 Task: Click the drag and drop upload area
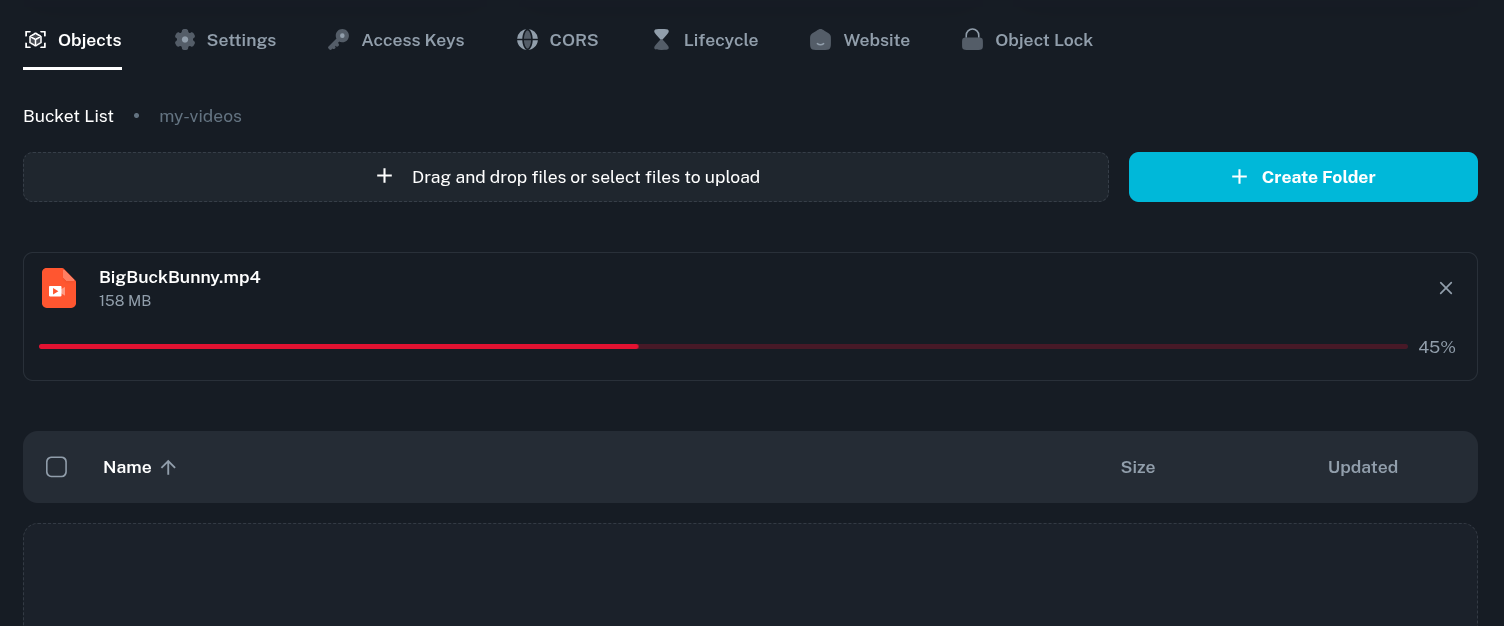coord(566,177)
